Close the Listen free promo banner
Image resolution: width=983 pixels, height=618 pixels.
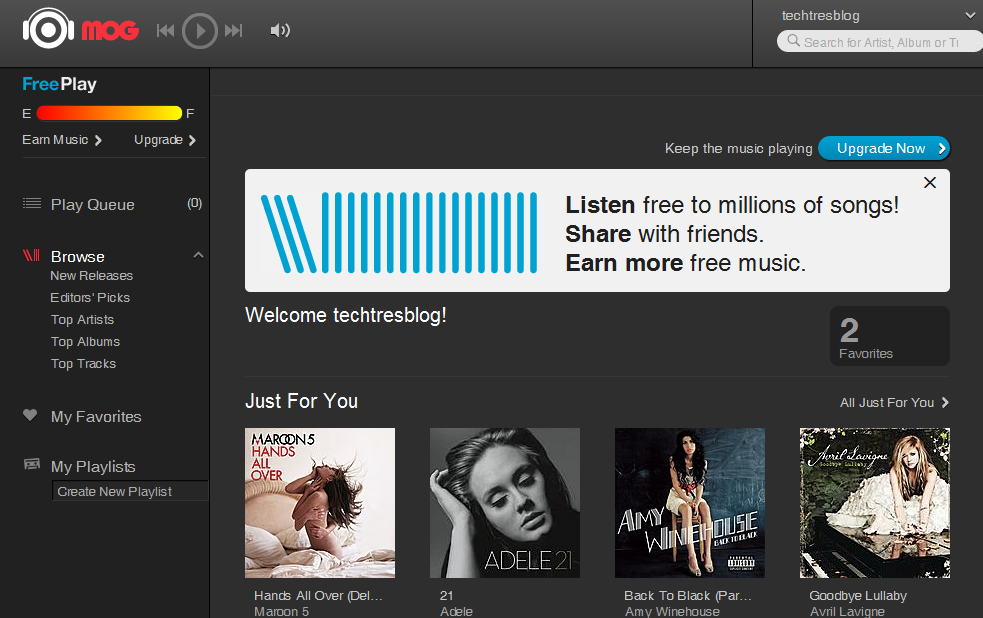tap(930, 182)
